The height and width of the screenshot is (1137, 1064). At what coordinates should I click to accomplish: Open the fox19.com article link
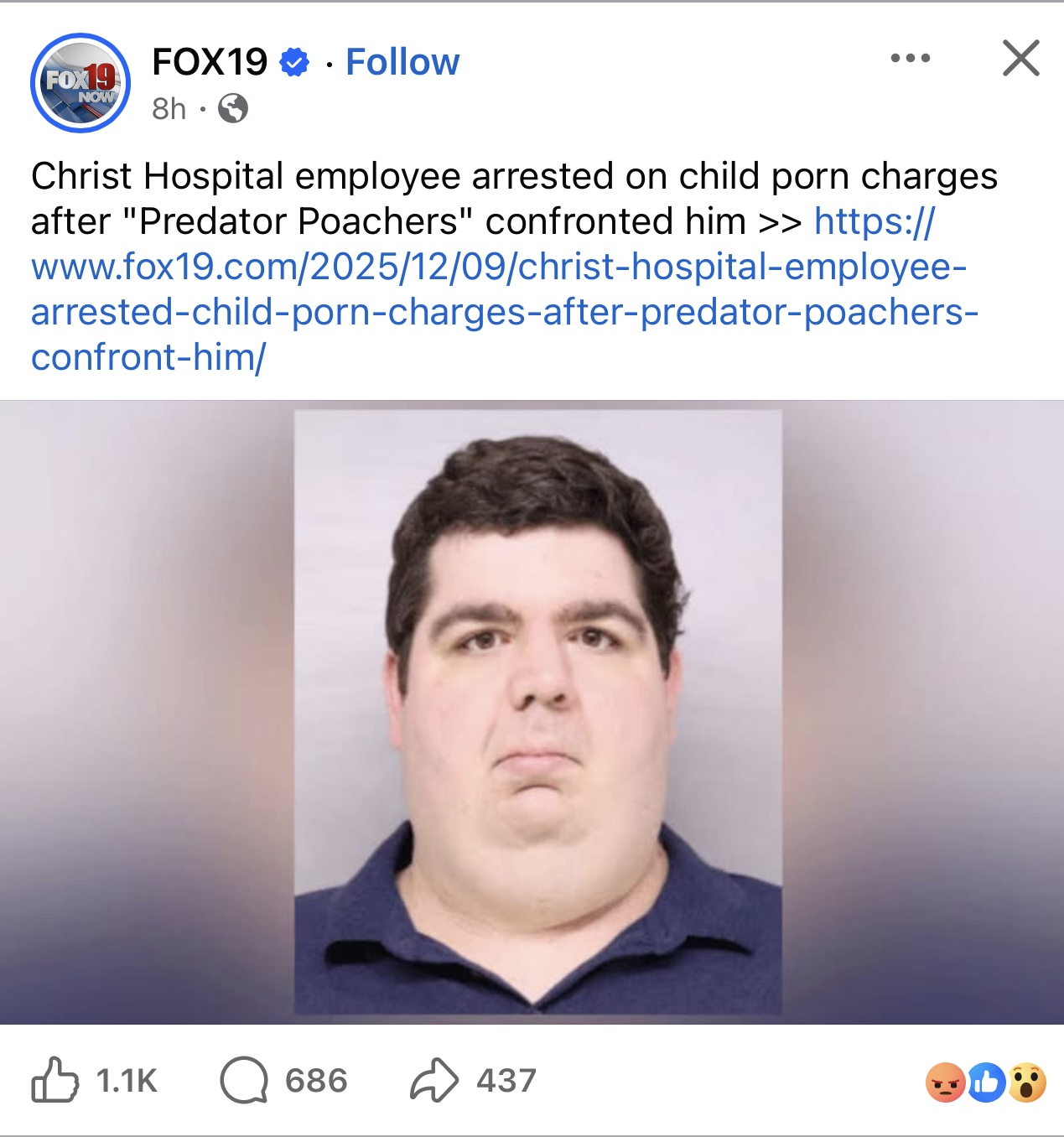[x=503, y=289]
